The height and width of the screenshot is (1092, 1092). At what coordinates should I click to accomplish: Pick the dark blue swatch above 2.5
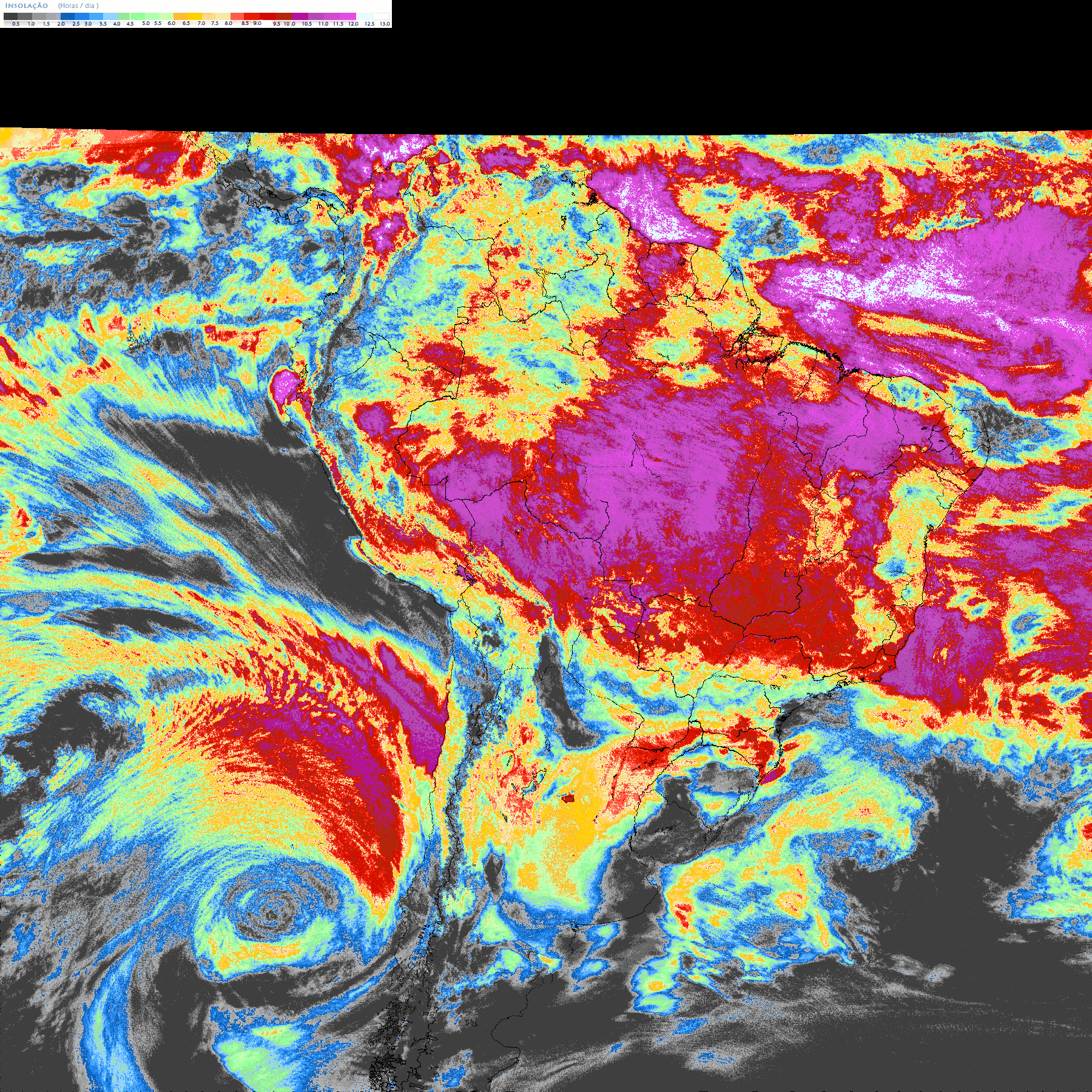(67, 16)
